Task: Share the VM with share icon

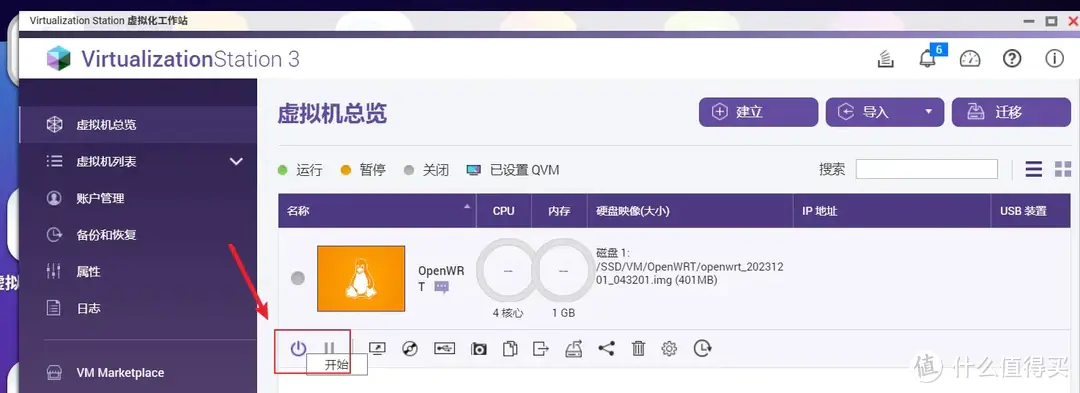Action: click(606, 348)
